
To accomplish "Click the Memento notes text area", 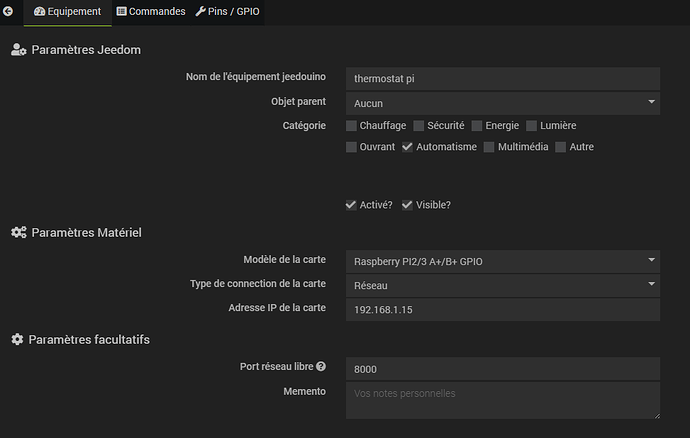I will [502, 400].
